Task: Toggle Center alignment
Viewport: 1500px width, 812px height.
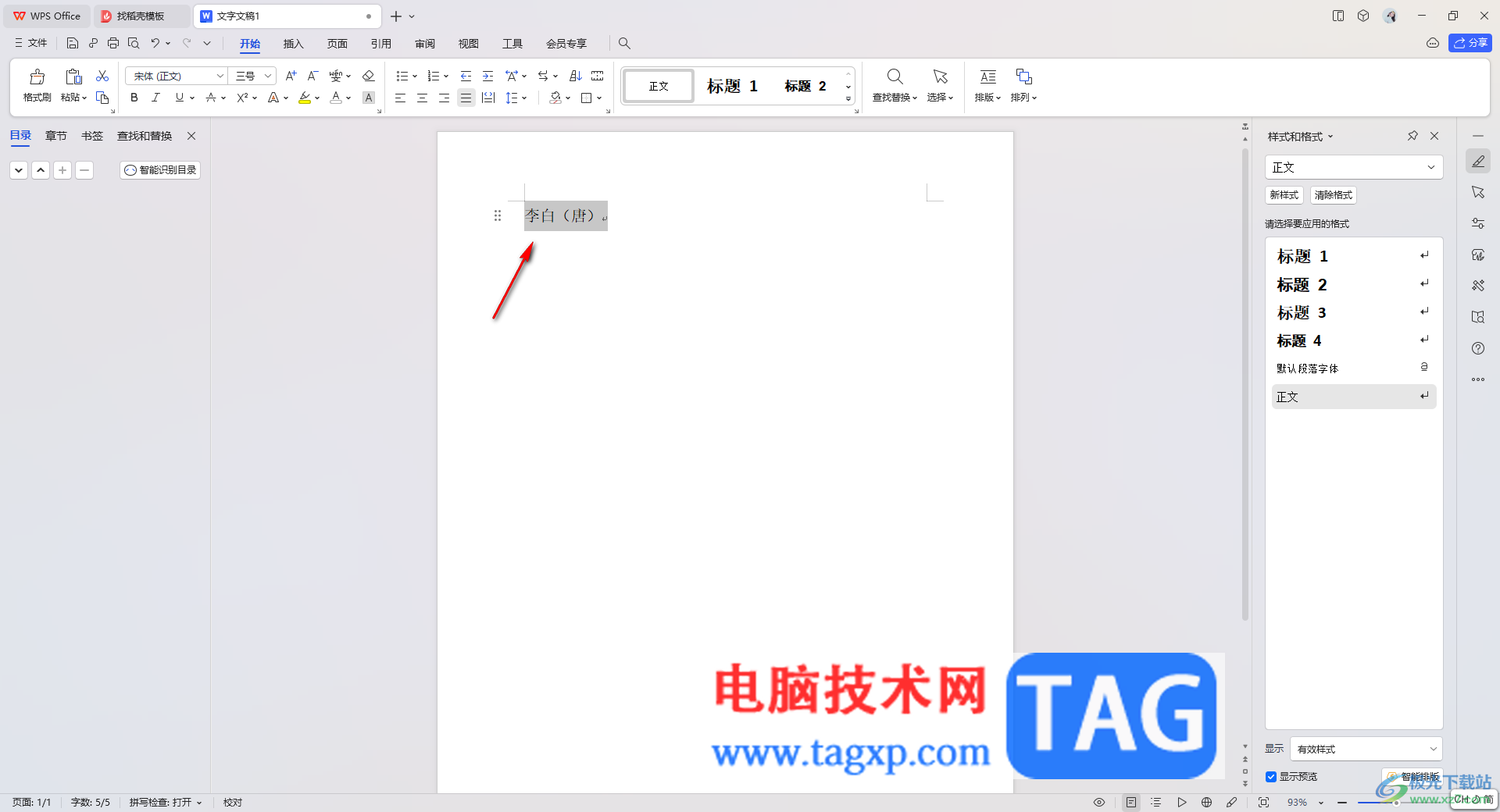Action: pyautogui.click(x=422, y=98)
